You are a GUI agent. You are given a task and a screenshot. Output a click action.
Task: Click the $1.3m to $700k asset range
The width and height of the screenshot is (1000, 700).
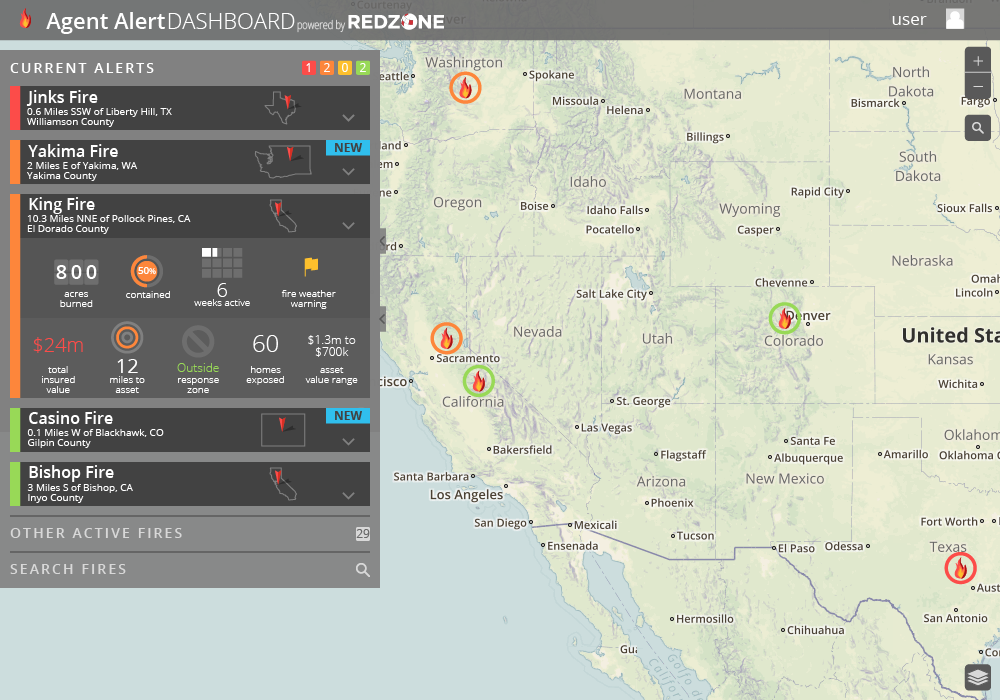tap(332, 346)
